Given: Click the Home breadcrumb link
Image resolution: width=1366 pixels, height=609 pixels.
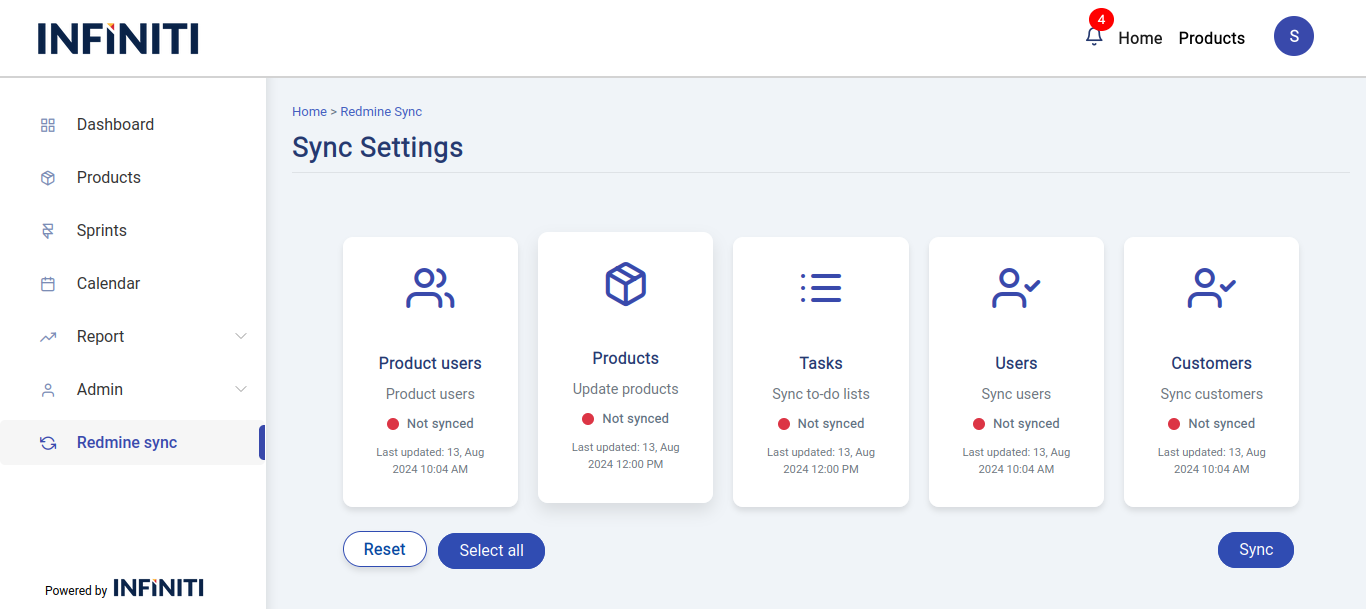Looking at the screenshot, I should (309, 112).
